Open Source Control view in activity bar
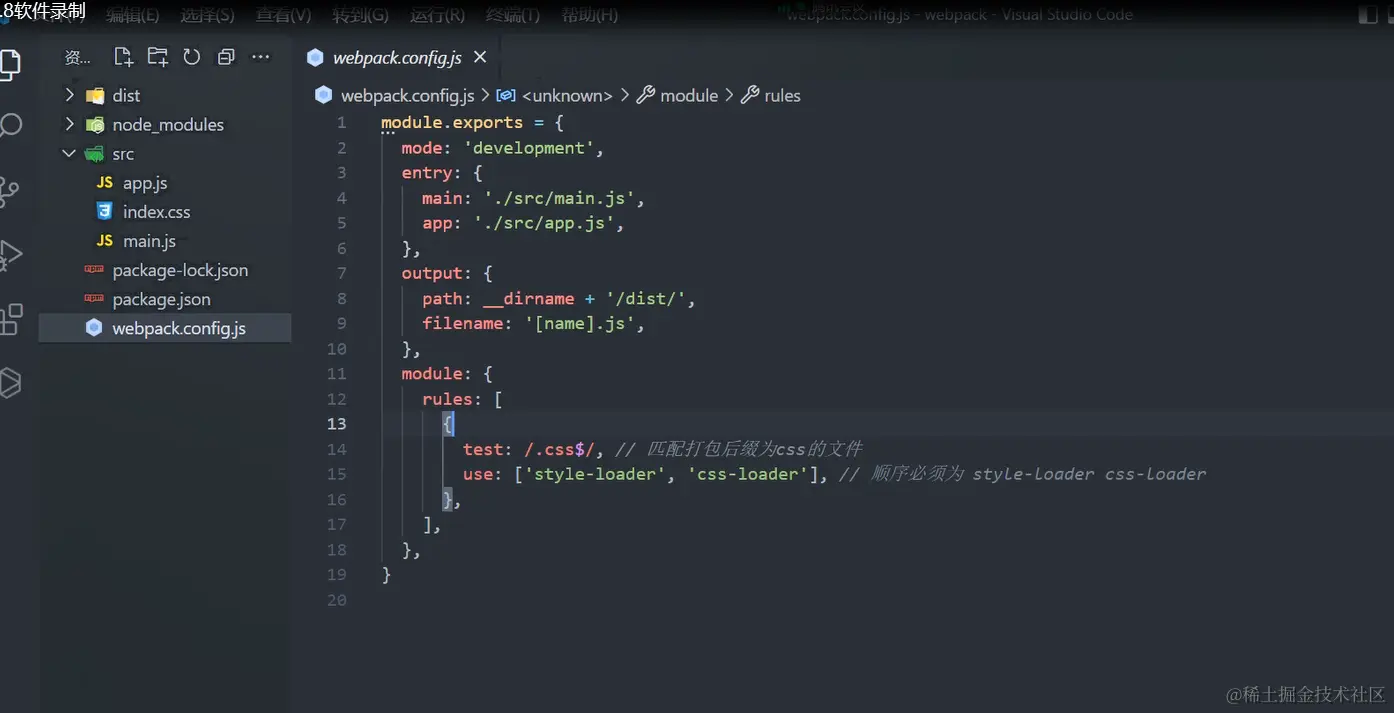This screenshot has height=713, width=1394. coord(8,191)
